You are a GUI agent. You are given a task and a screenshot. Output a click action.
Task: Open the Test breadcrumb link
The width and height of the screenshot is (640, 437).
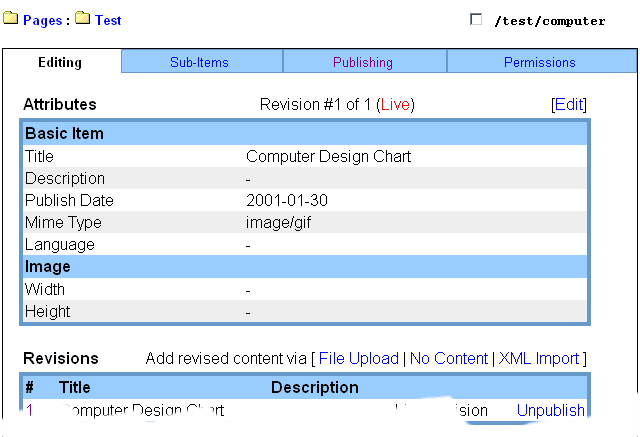pyautogui.click(x=108, y=20)
